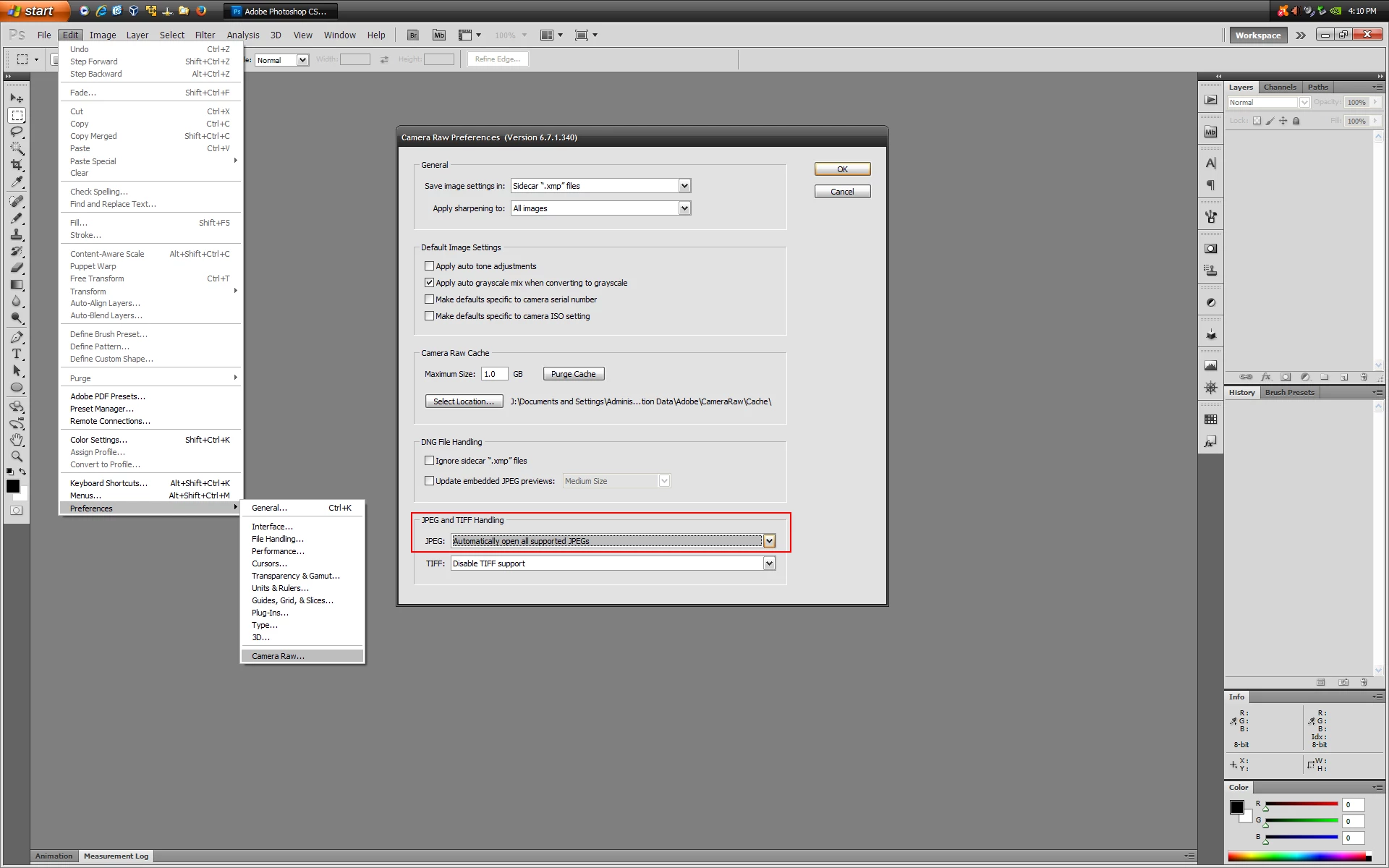This screenshot has width=1389, height=868.
Task: Select the Horizontal Type tool
Action: tap(17, 354)
